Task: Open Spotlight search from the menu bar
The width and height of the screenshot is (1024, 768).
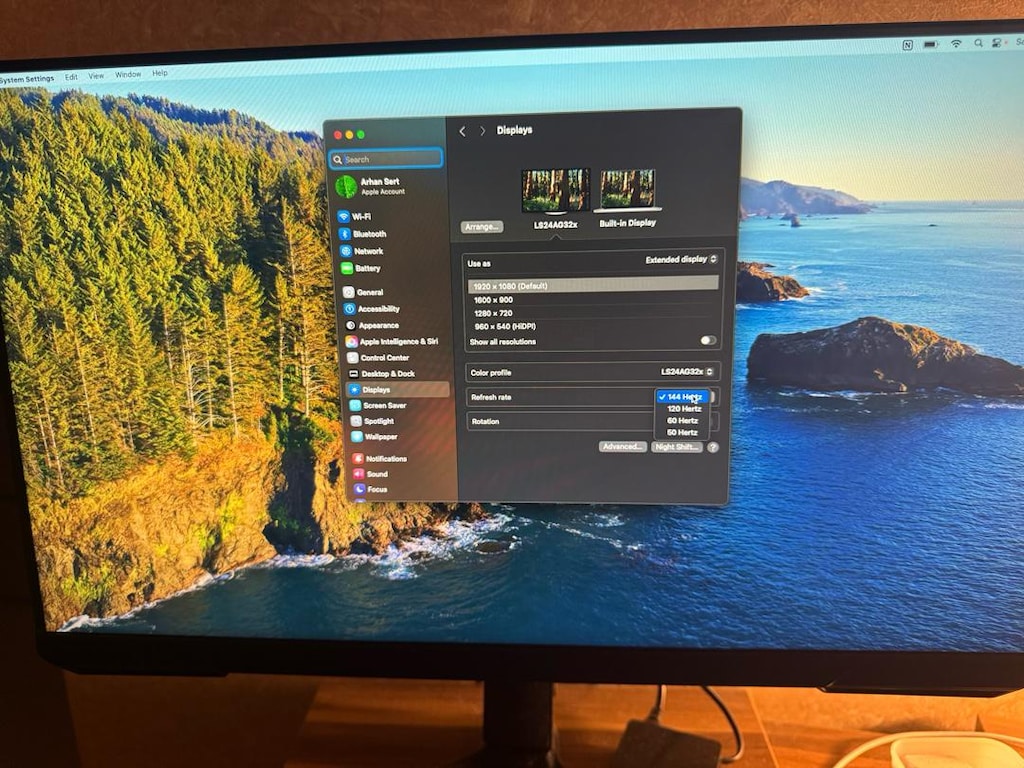Action: point(978,42)
